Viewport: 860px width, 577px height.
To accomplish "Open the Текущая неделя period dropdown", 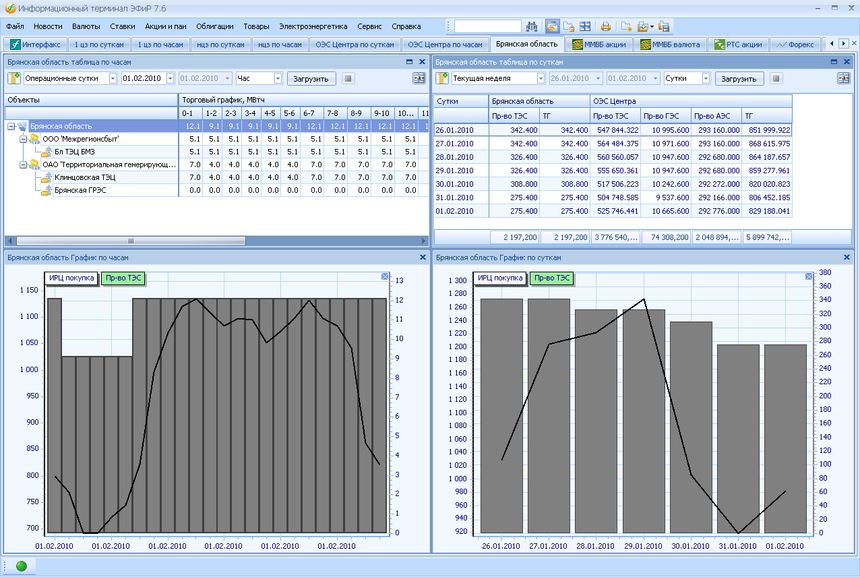I will (539, 78).
